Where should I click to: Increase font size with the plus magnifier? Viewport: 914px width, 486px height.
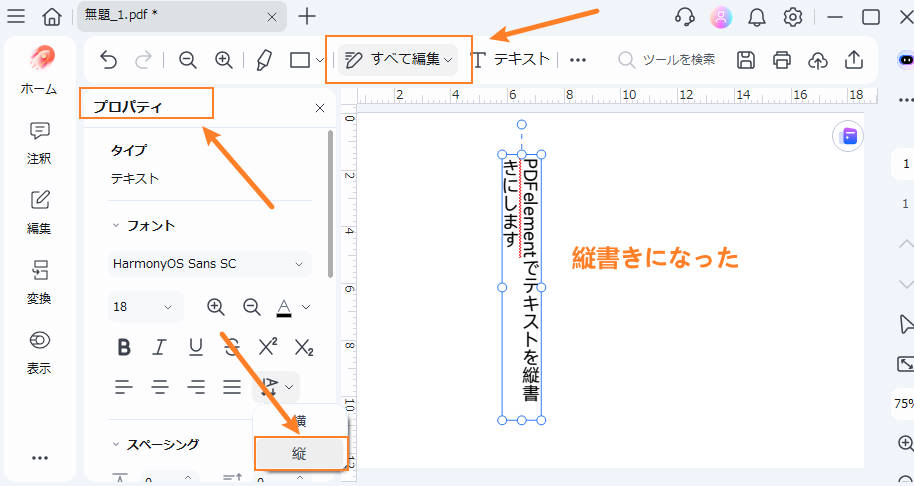coord(216,307)
